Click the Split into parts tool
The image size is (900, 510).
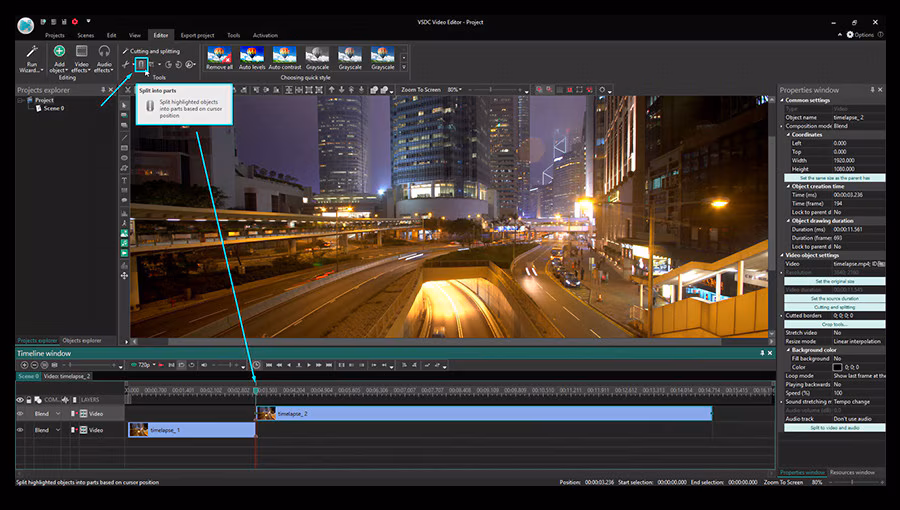(141, 65)
